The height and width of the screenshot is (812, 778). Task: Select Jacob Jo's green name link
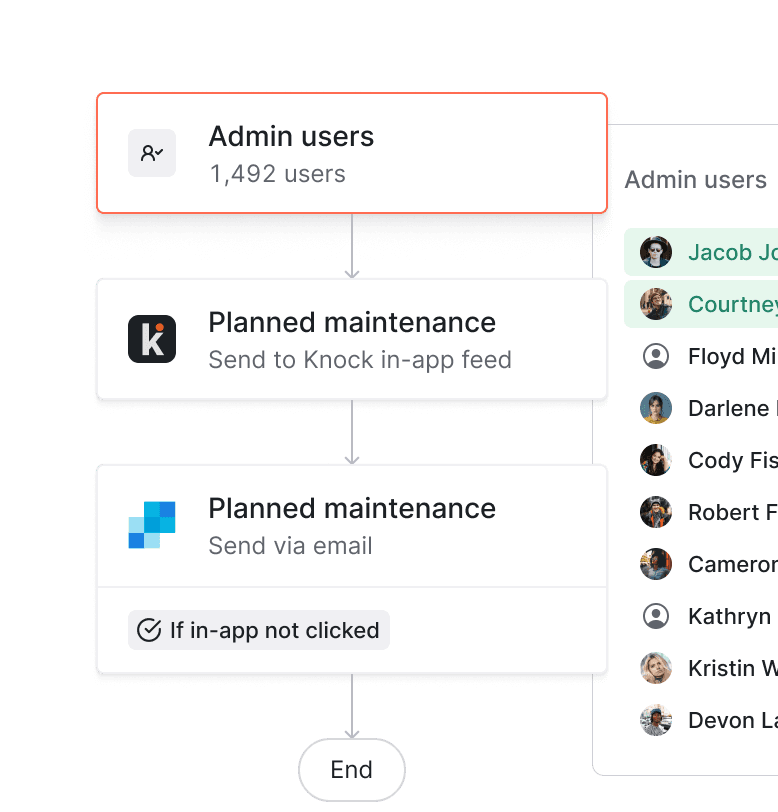pyautogui.click(x=733, y=252)
